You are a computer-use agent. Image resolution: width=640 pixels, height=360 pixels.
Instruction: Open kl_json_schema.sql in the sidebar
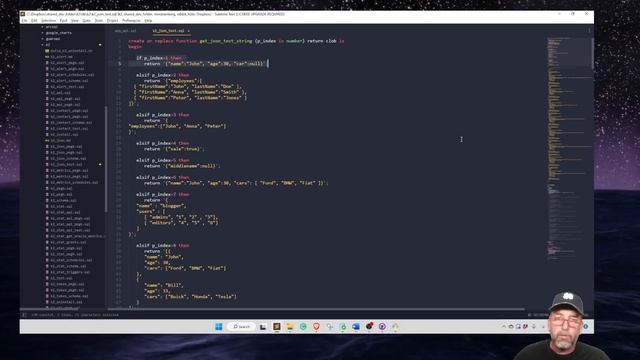click(68, 158)
